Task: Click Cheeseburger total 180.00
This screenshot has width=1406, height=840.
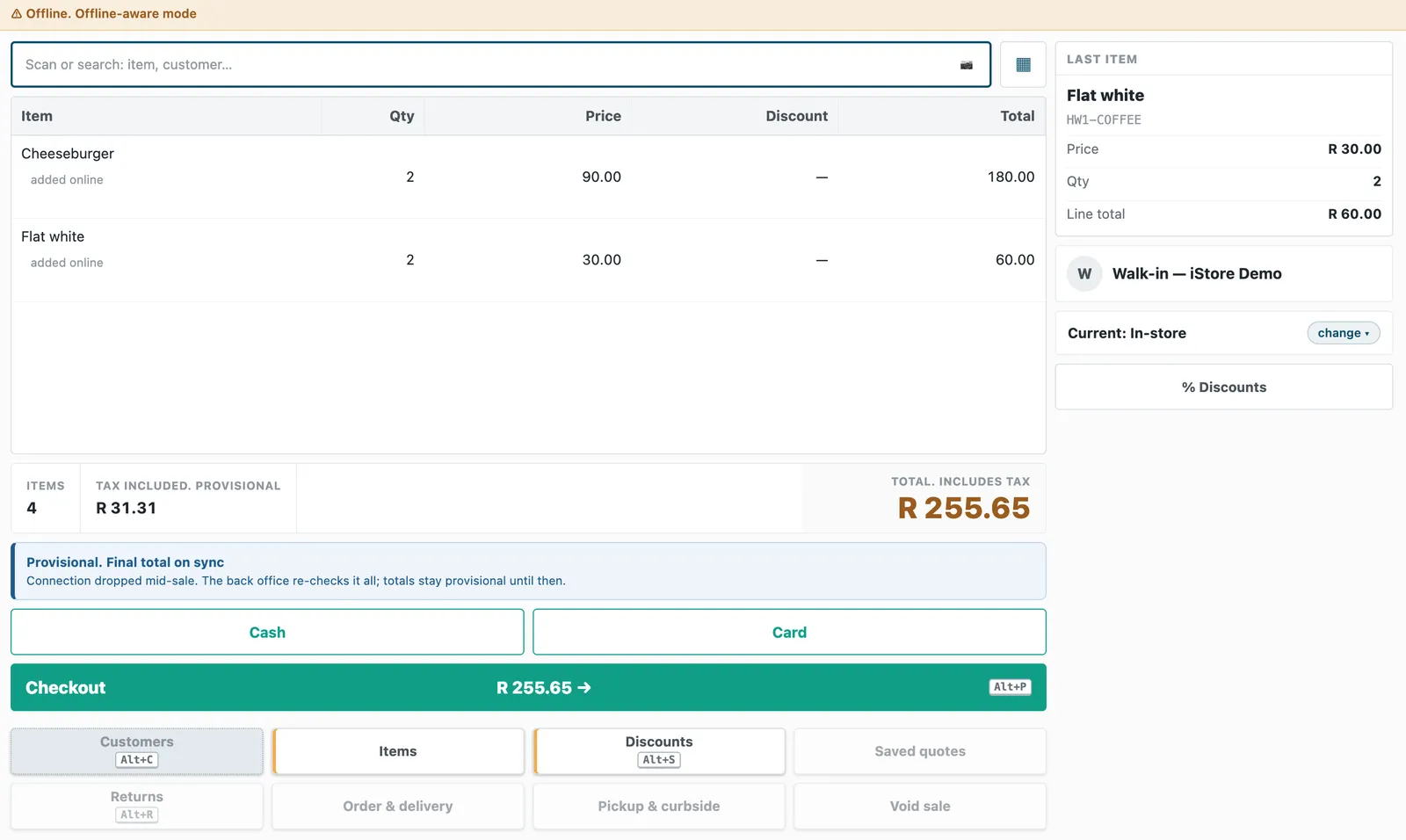Action: [1011, 177]
